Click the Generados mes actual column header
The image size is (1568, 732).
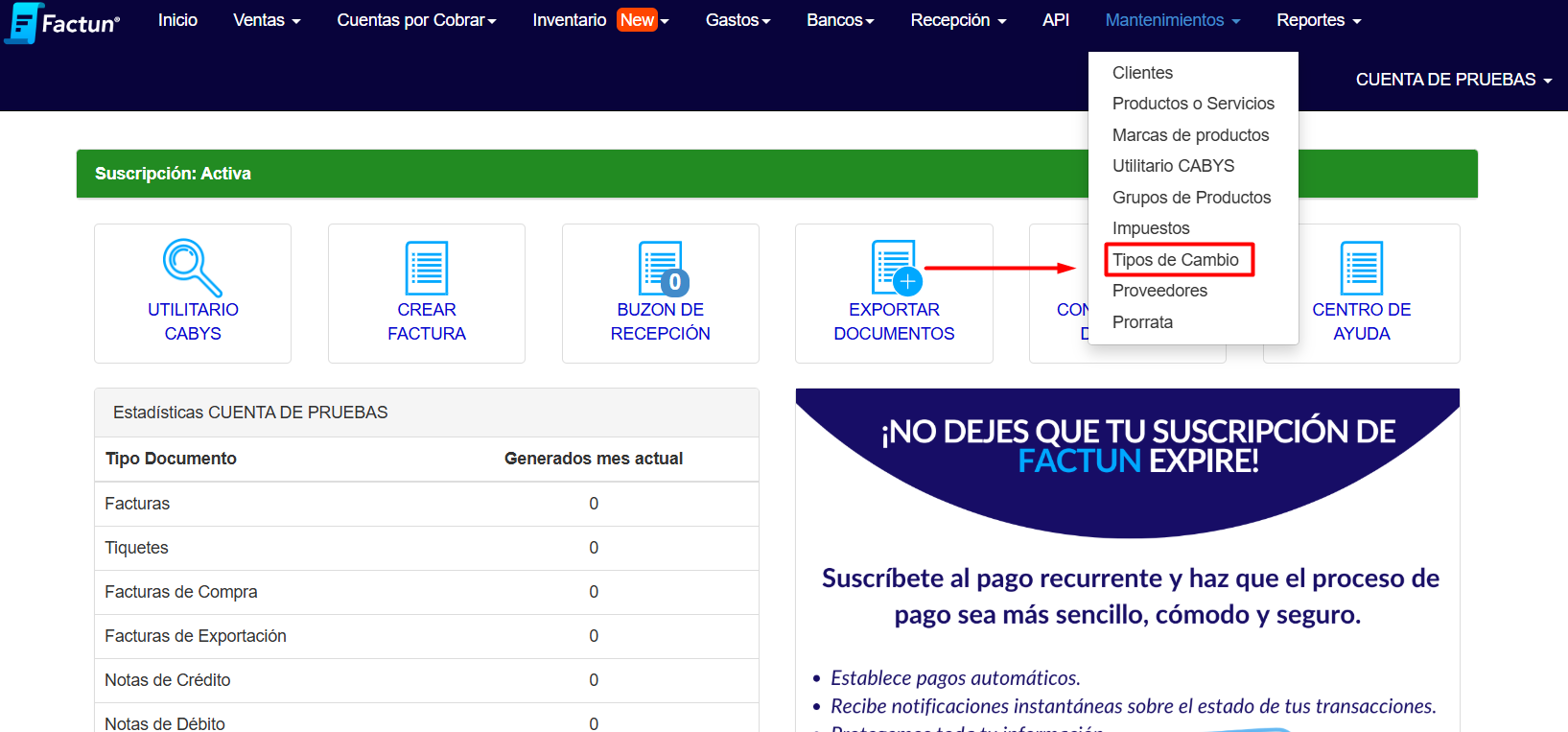click(x=594, y=459)
